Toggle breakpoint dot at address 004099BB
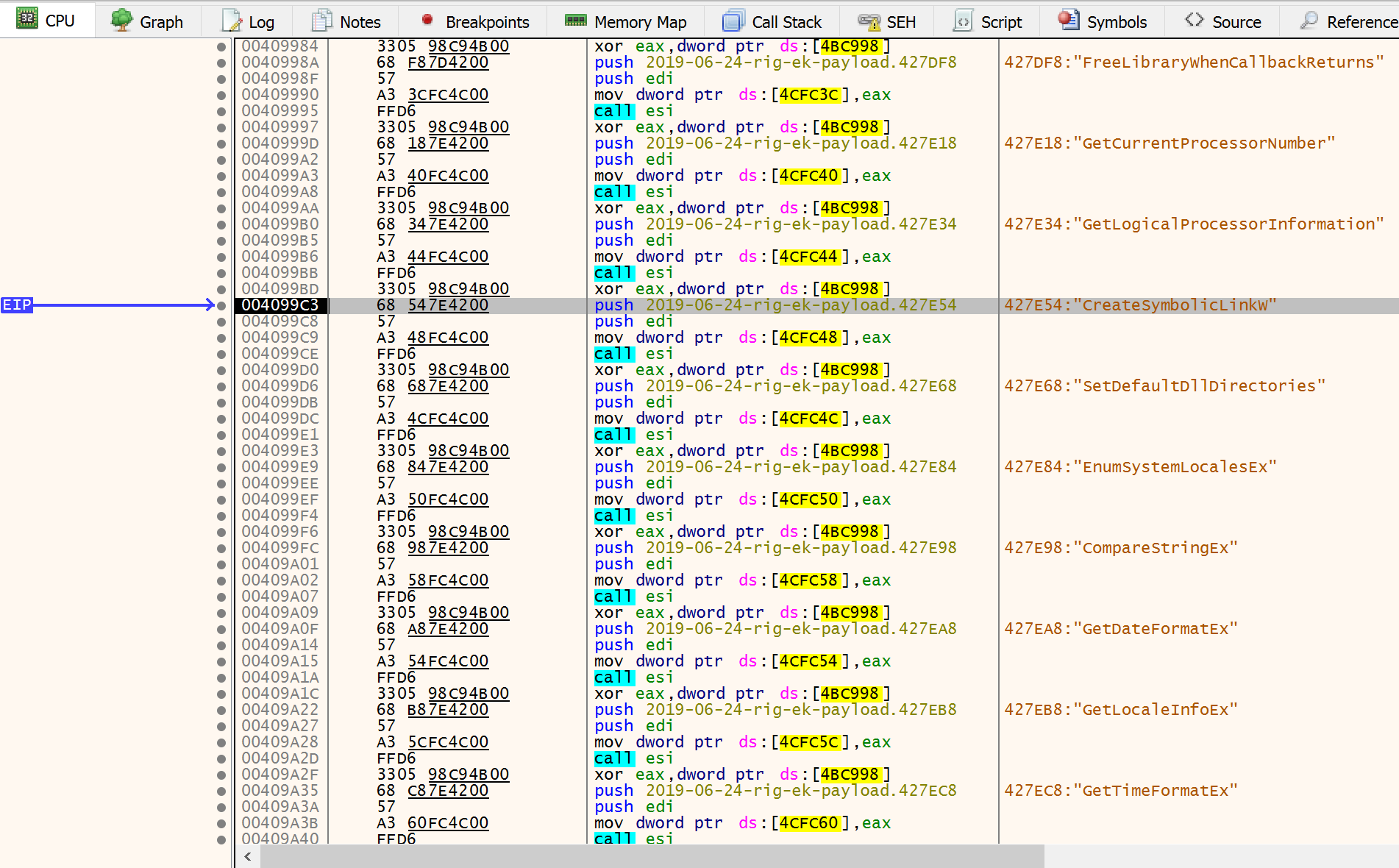Viewport: 1399px width, 868px height. coord(221,273)
